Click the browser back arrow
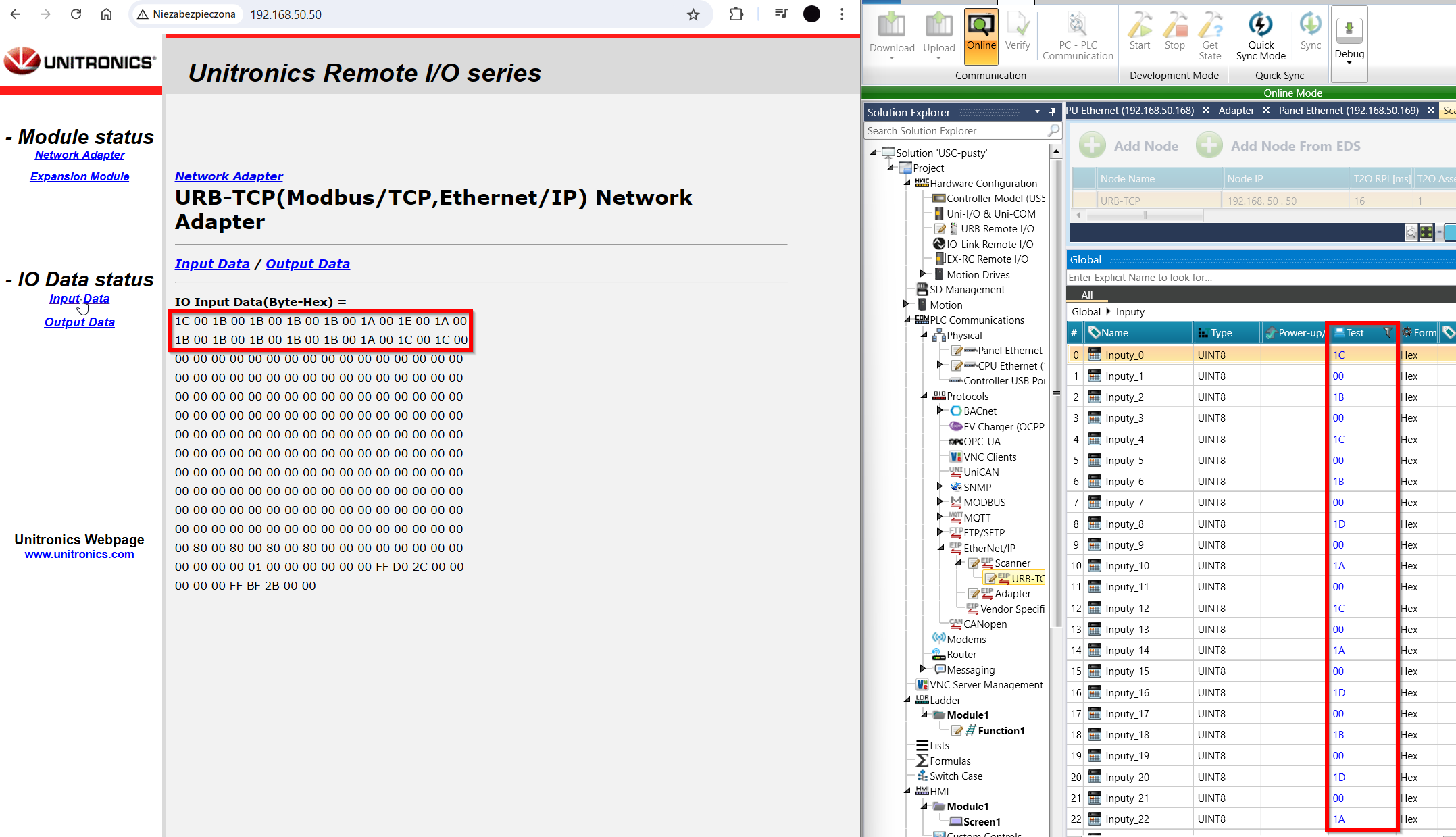Image resolution: width=1456 pixels, height=837 pixels. pyautogui.click(x=16, y=14)
